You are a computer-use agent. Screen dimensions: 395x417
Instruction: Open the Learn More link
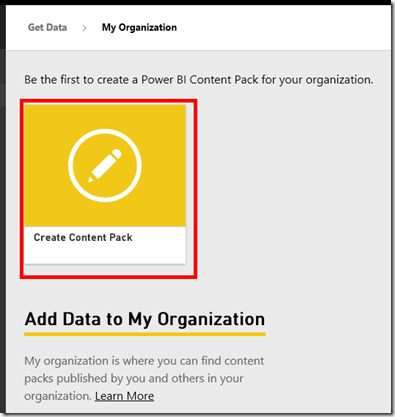(124, 396)
